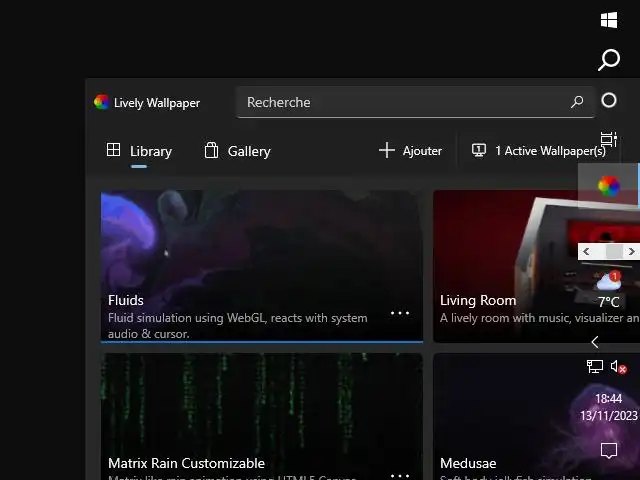Click the Gallery shopping bag icon
Screen dimensions: 640x480
tap(211, 150)
